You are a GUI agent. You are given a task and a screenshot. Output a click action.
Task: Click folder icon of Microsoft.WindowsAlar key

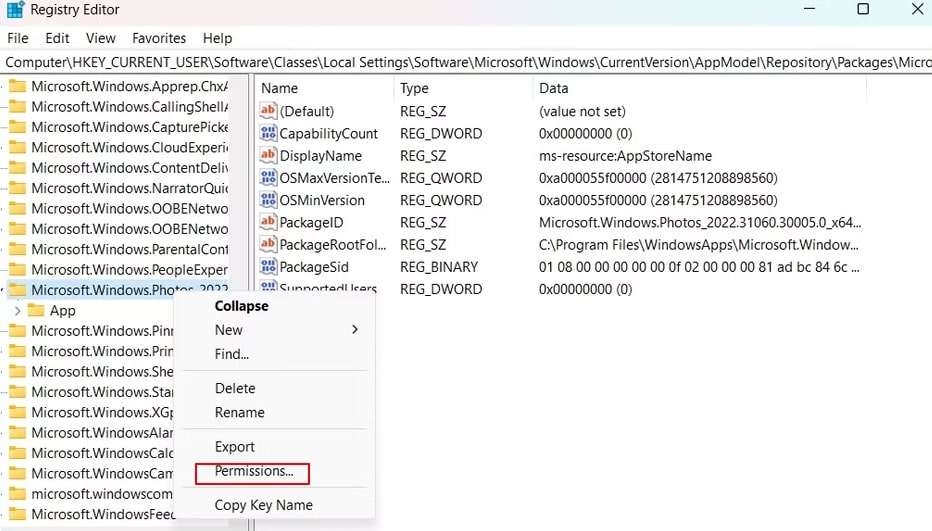click(x=18, y=432)
